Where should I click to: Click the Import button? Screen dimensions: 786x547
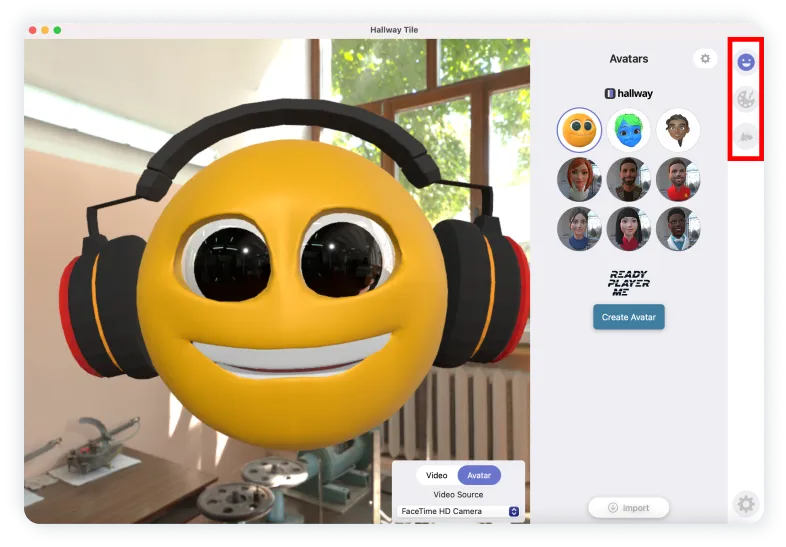tap(629, 508)
